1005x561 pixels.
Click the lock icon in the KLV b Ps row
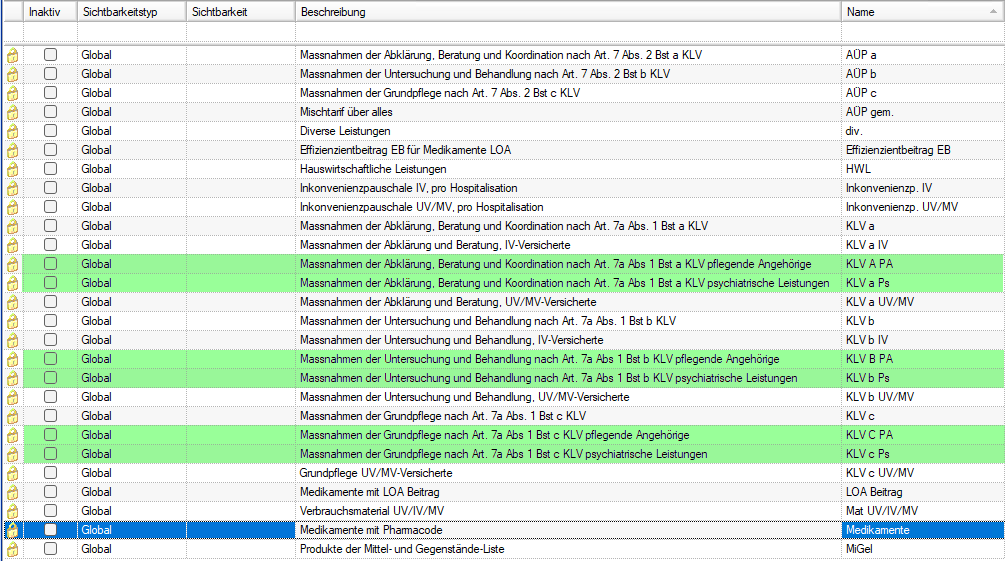[13, 379]
